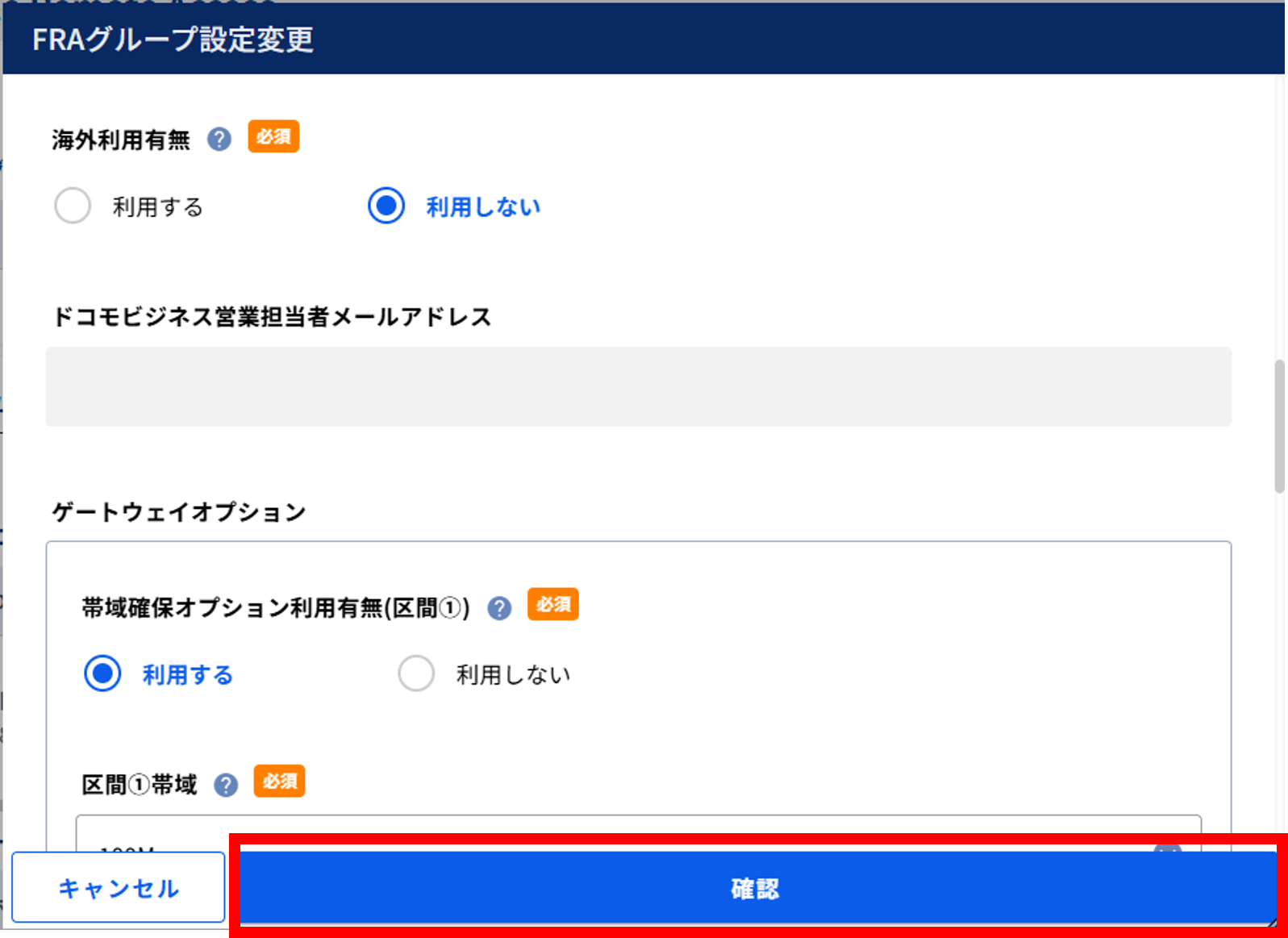Click the help icon beside 海外利用有無
Viewport: 1288px width, 938px height.
pyautogui.click(x=219, y=140)
